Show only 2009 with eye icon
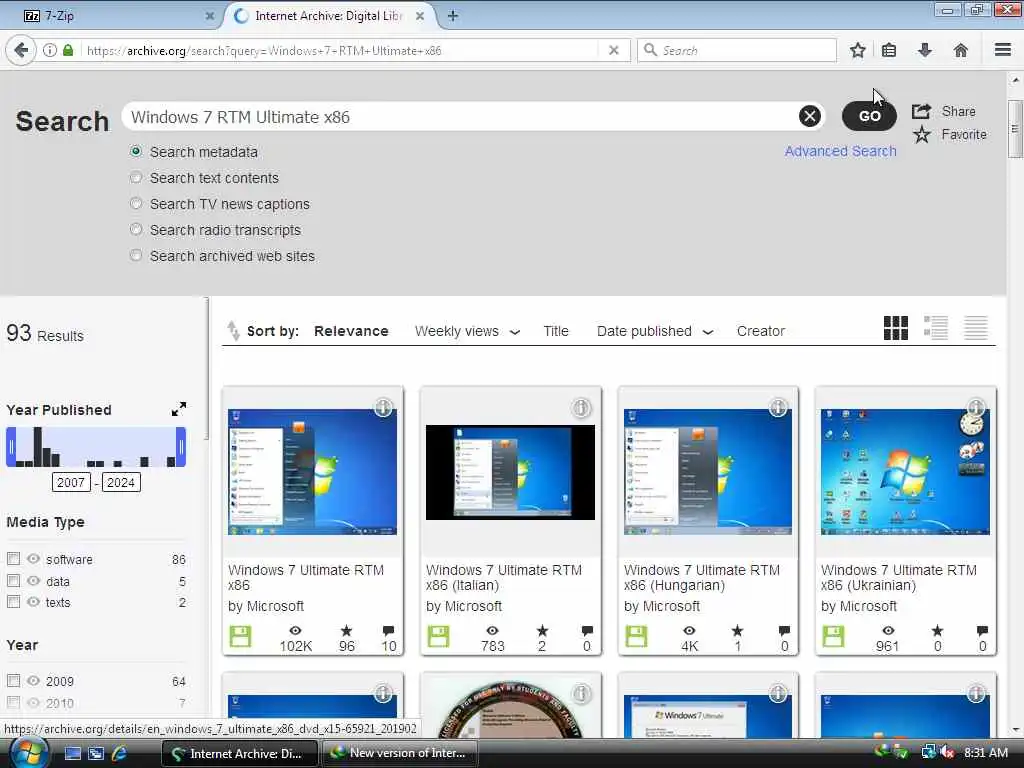The image size is (1024, 768). click(x=33, y=680)
